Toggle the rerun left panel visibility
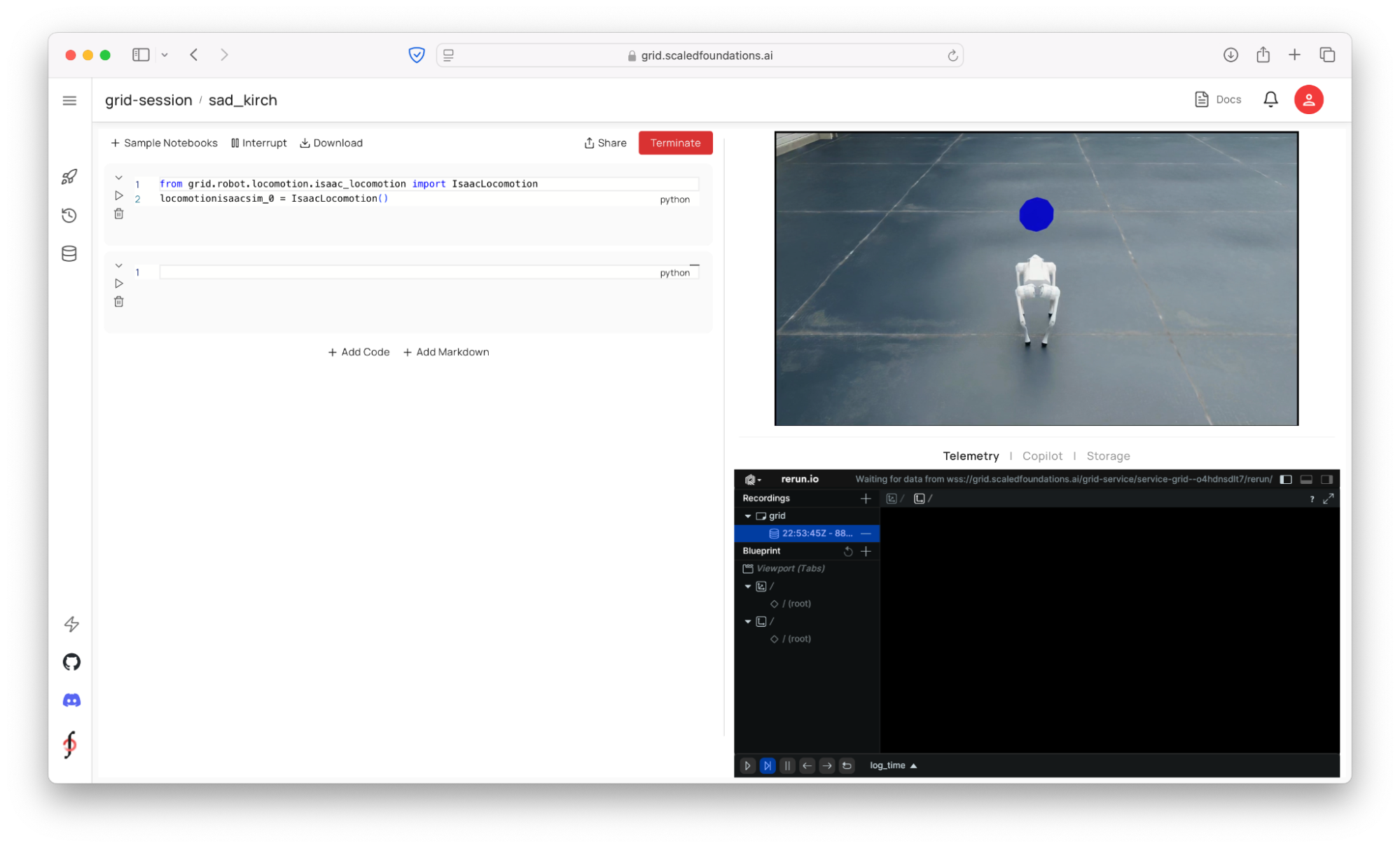Screen dimensions: 1400x848 [1286, 479]
